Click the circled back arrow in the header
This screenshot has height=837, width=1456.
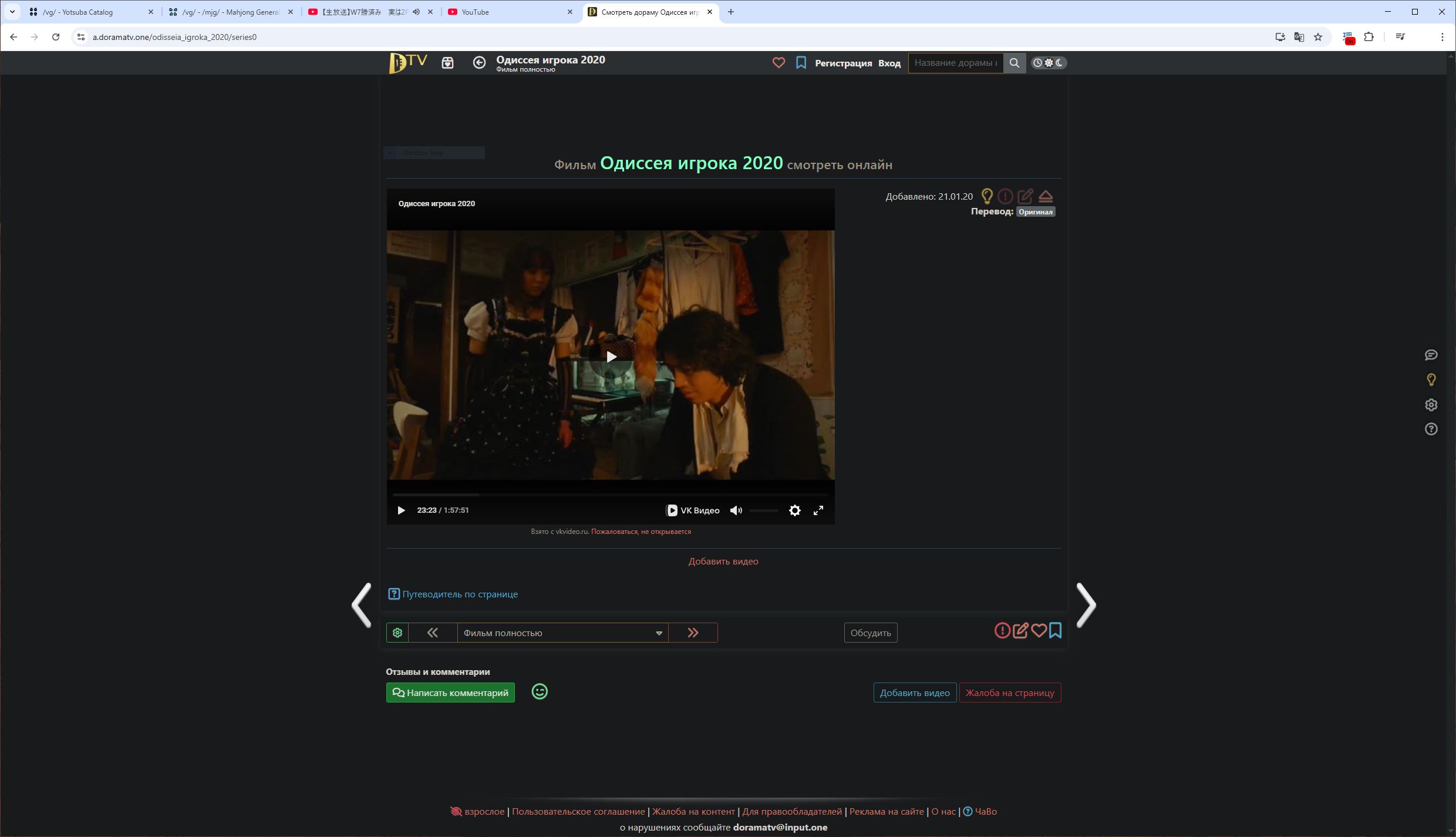479,63
